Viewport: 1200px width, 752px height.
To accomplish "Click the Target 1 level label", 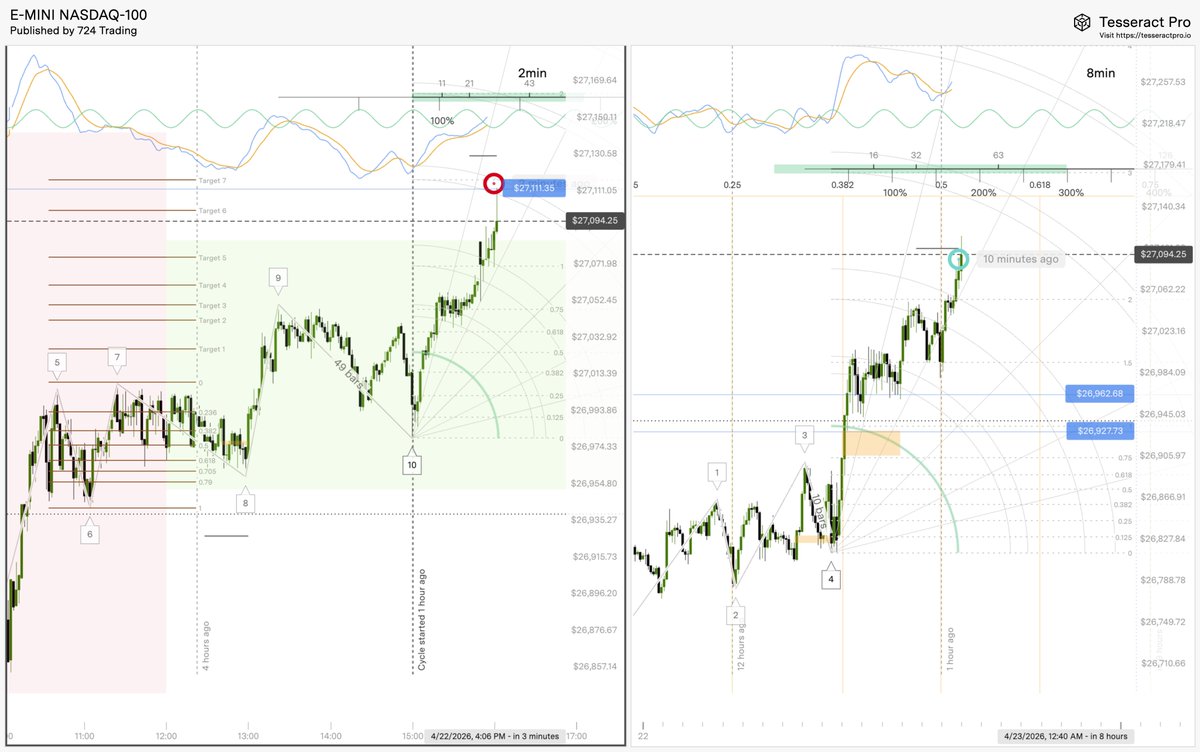I will coord(213,349).
